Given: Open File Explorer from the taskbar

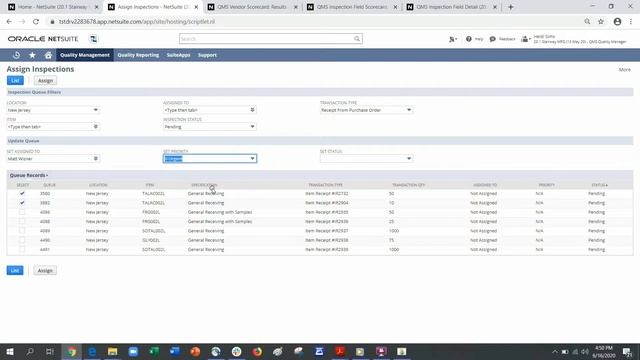Looking at the screenshot, I should click(113, 351).
